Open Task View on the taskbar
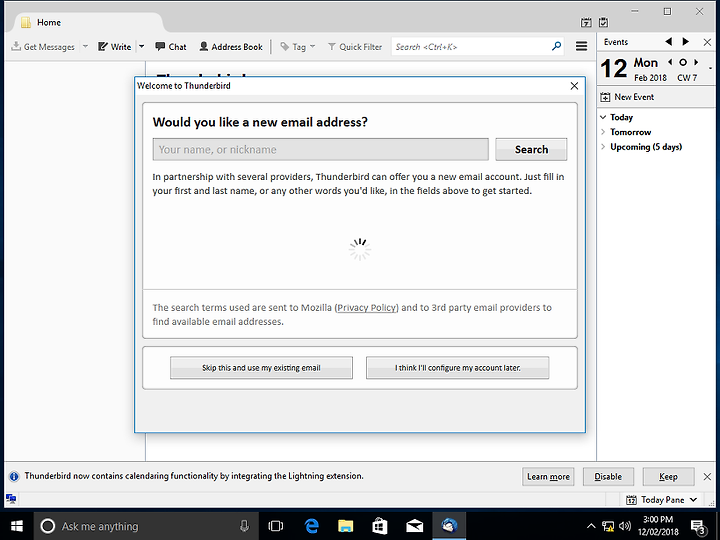This screenshot has height=540, width=720. point(276,526)
